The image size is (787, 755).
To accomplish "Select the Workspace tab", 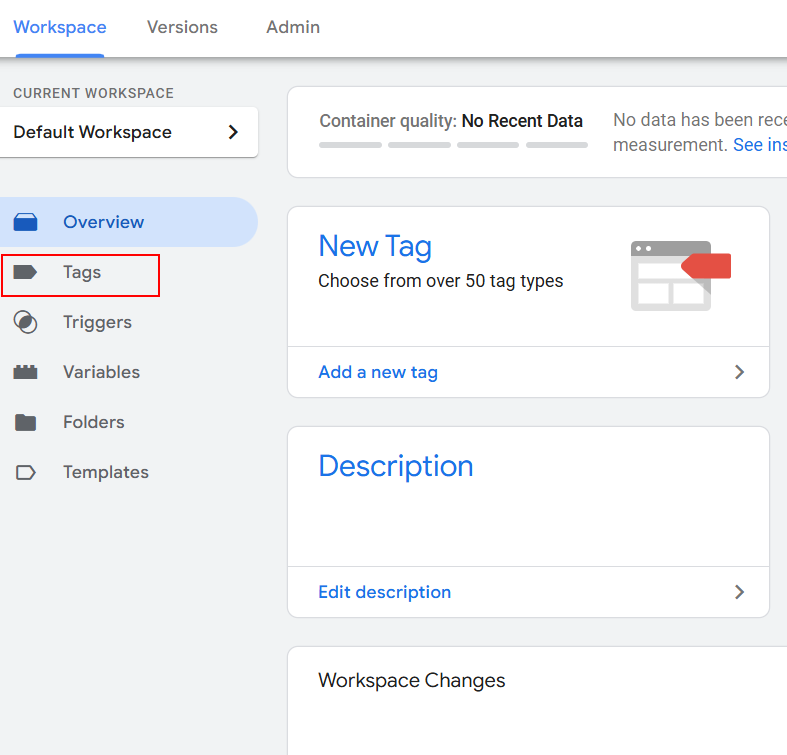I will tap(60, 27).
